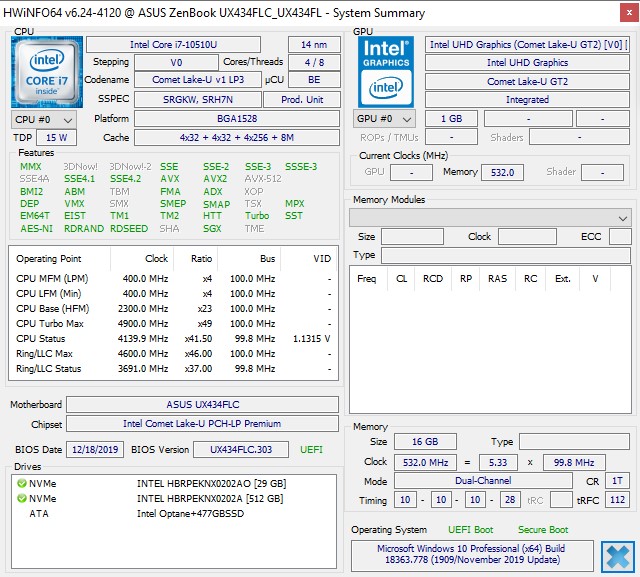Click the BIOS Date 12/18/2019 field
This screenshot has height=577, width=640.
[x=95, y=449]
